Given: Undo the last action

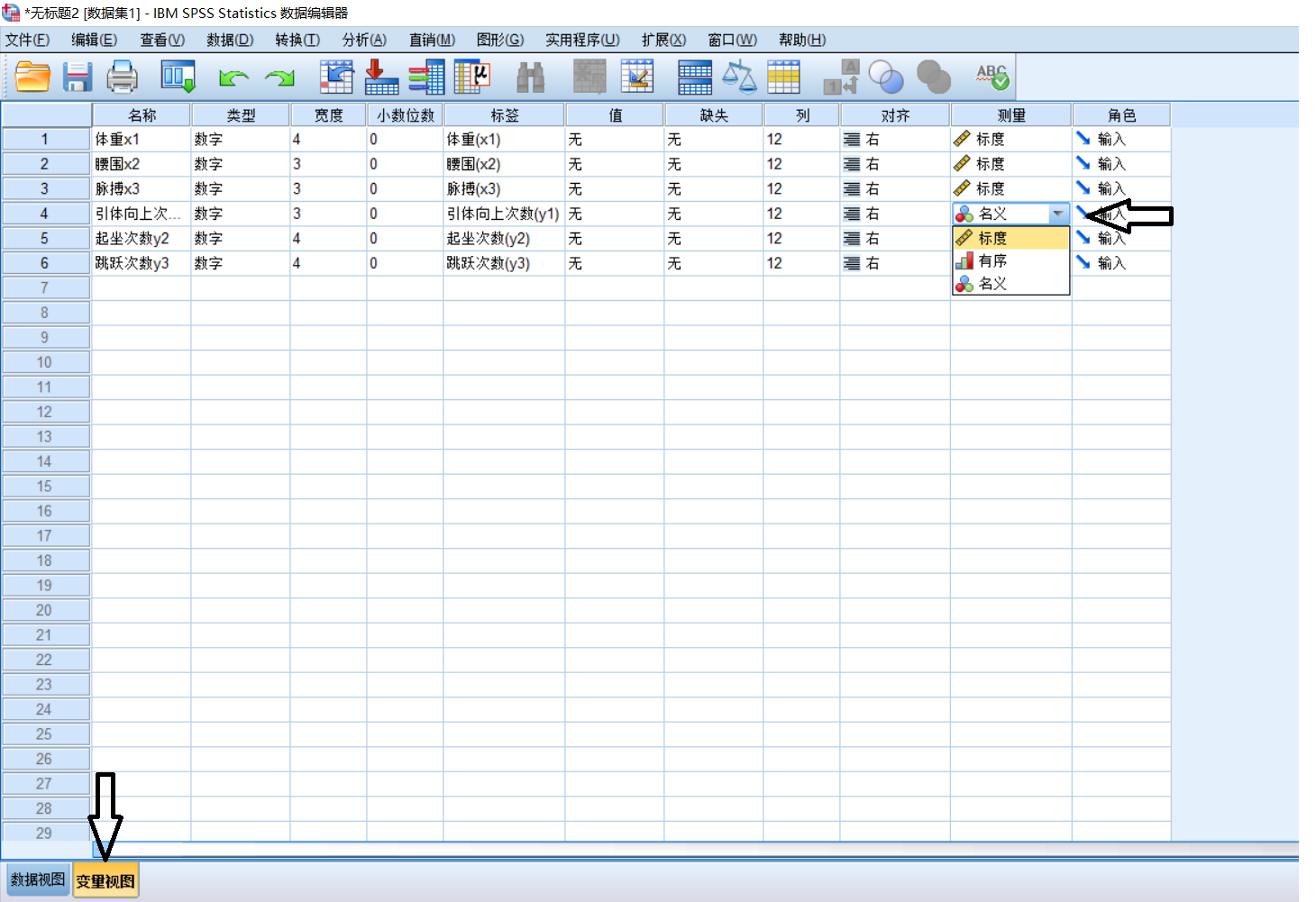Looking at the screenshot, I should 233,78.
